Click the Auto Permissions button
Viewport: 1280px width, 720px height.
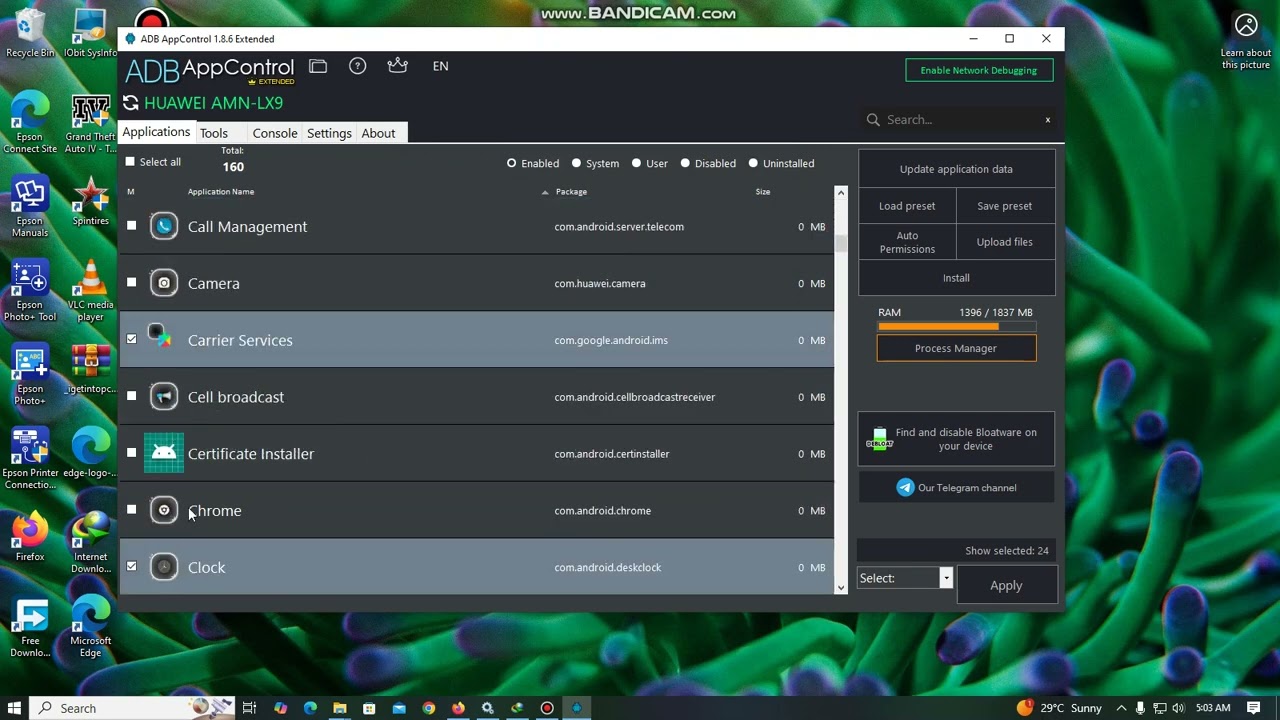[907, 242]
